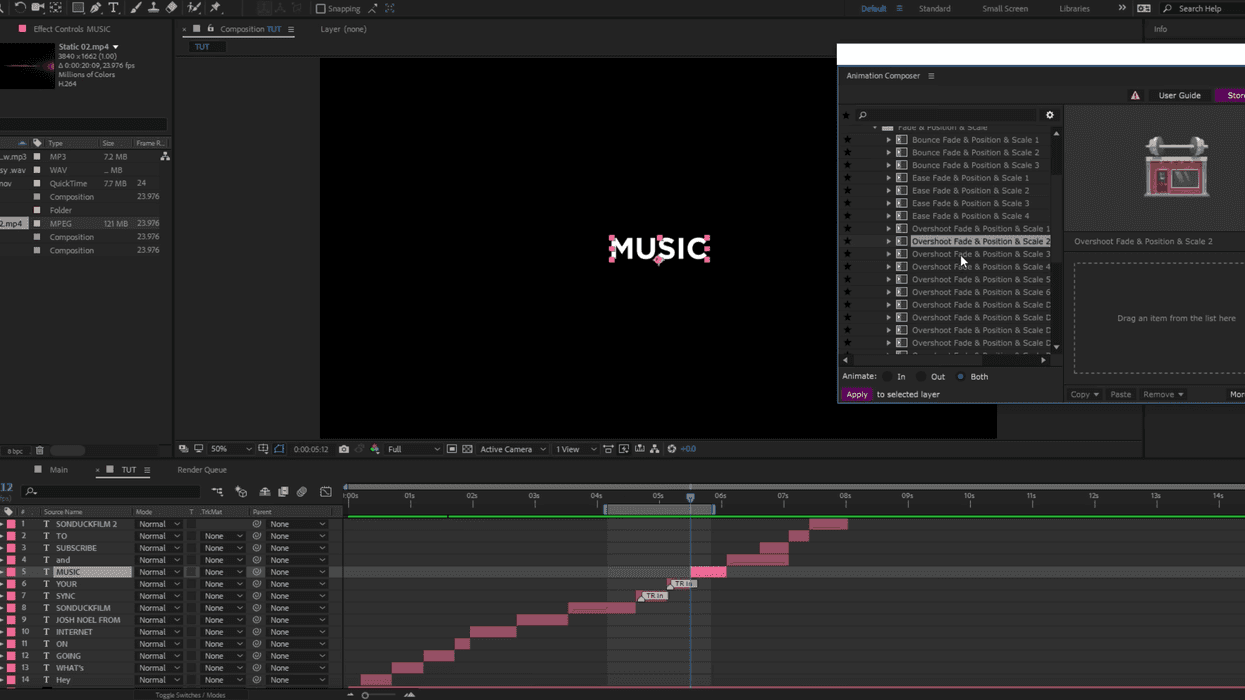The image size is (1245, 700).
Task: Expand Overshoot Fade & Position & Scale 1 preset
Action: [888, 229]
